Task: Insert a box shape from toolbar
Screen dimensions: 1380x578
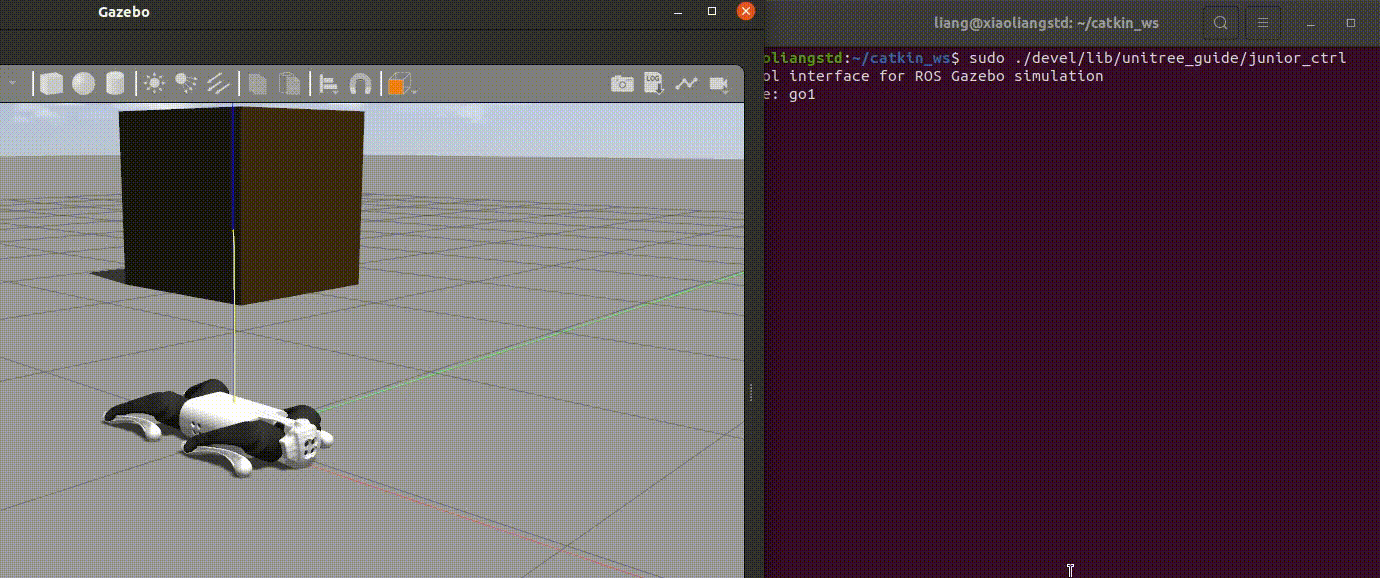Action: click(51, 83)
